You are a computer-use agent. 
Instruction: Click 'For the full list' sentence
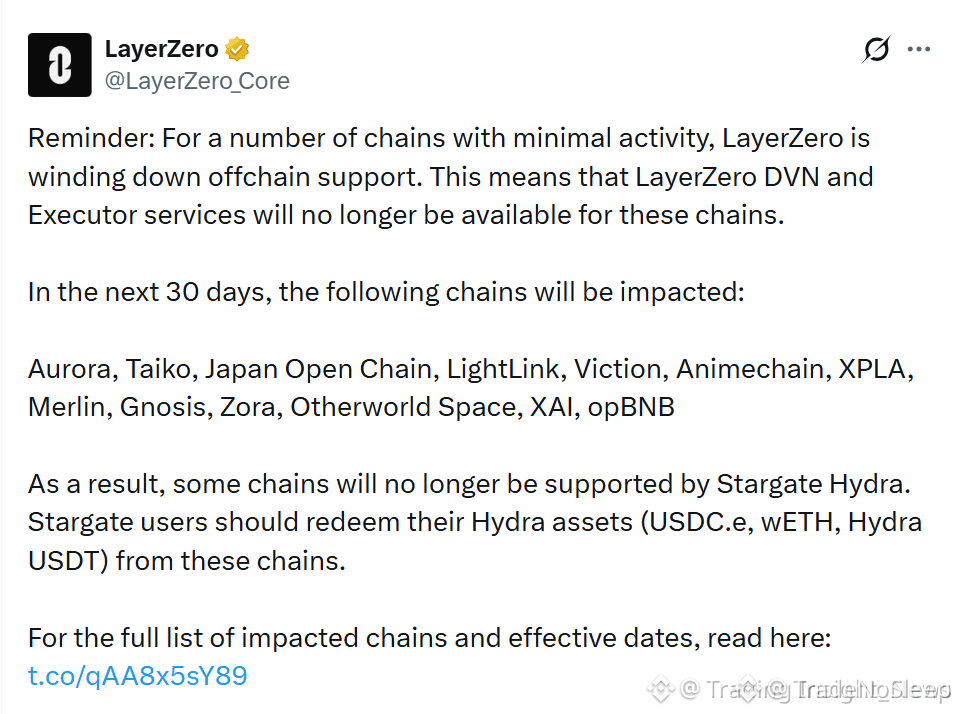[x=429, y=638]
